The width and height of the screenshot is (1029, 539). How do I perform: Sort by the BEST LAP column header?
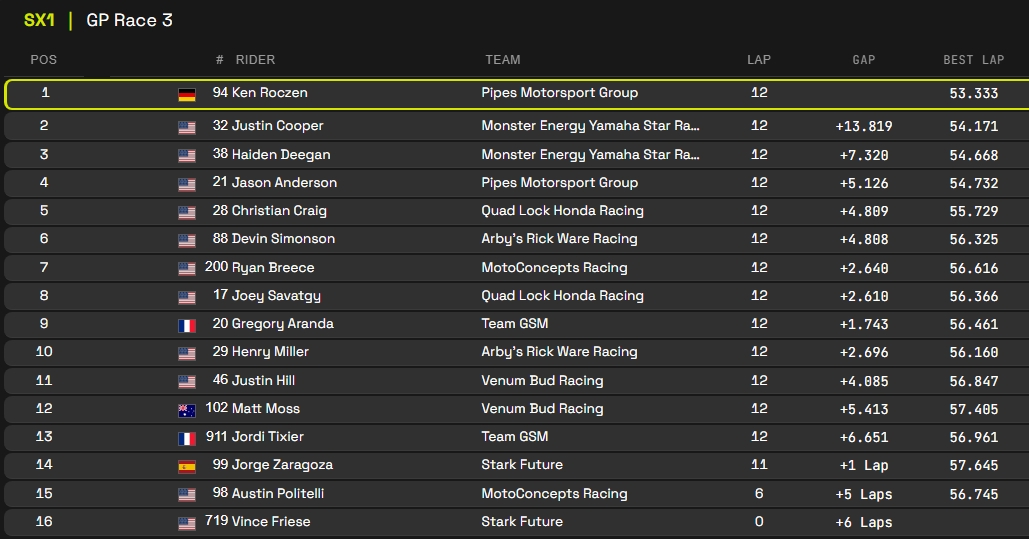click(973, 60)
